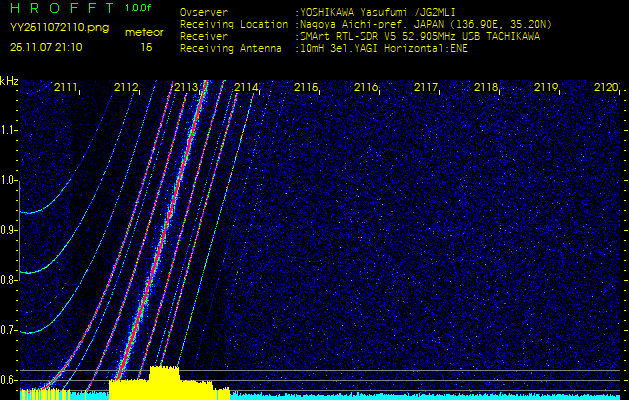The height and width of the screenshot is (400, 629).
Task: Click the 26.11.07 21:10 timestamp
Action: pyautogui.click(x=47, y=47)
